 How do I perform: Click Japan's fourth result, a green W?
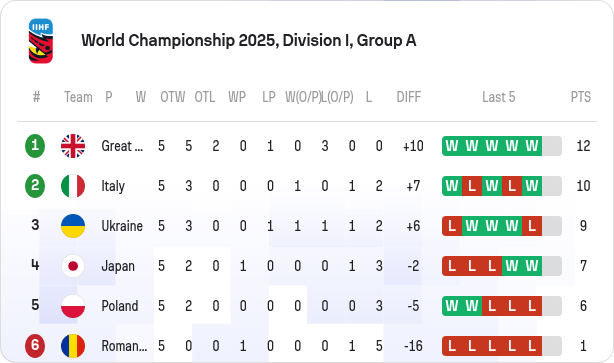click(x=512, y=266)
